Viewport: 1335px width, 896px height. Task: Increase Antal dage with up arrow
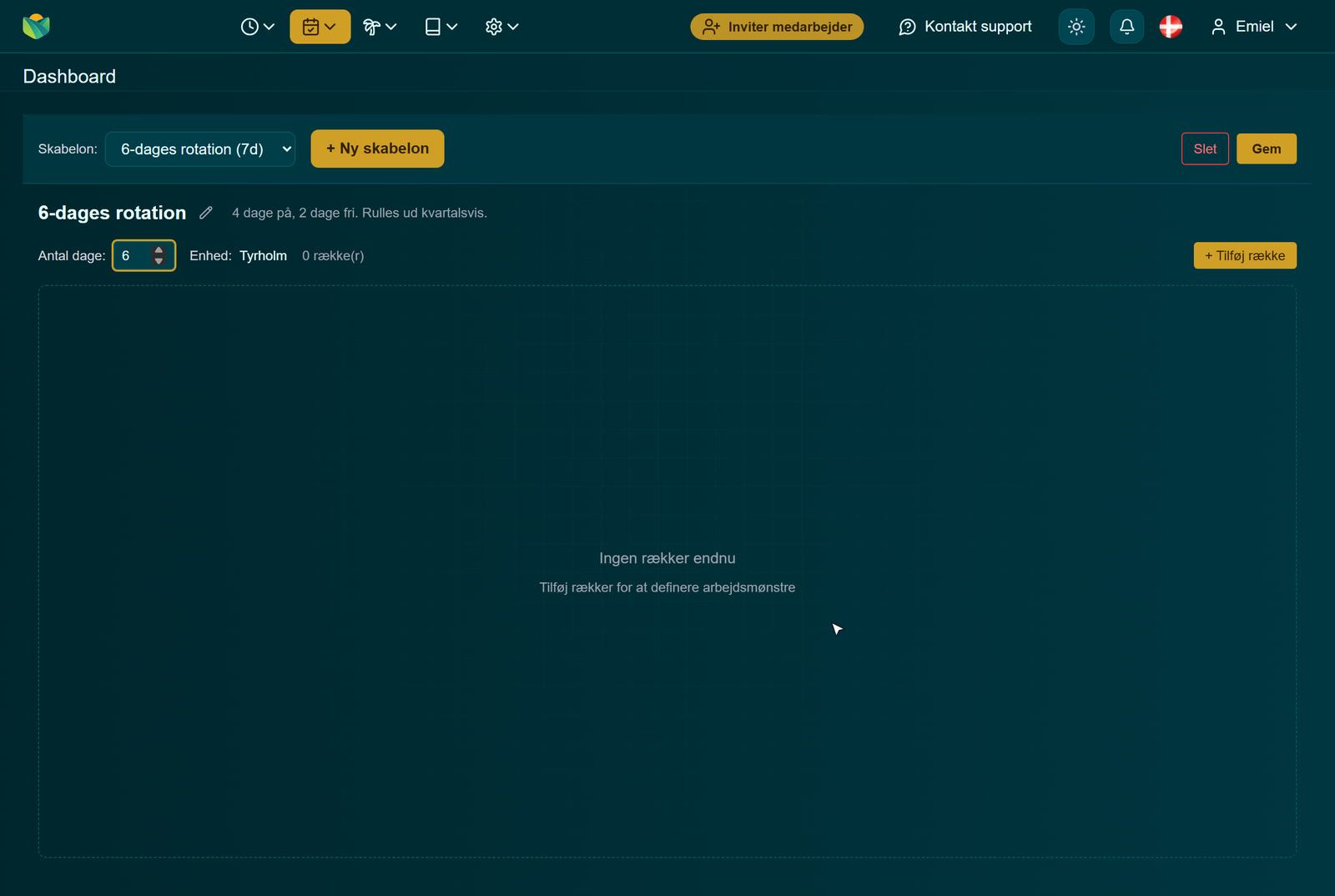coord(159,249)
